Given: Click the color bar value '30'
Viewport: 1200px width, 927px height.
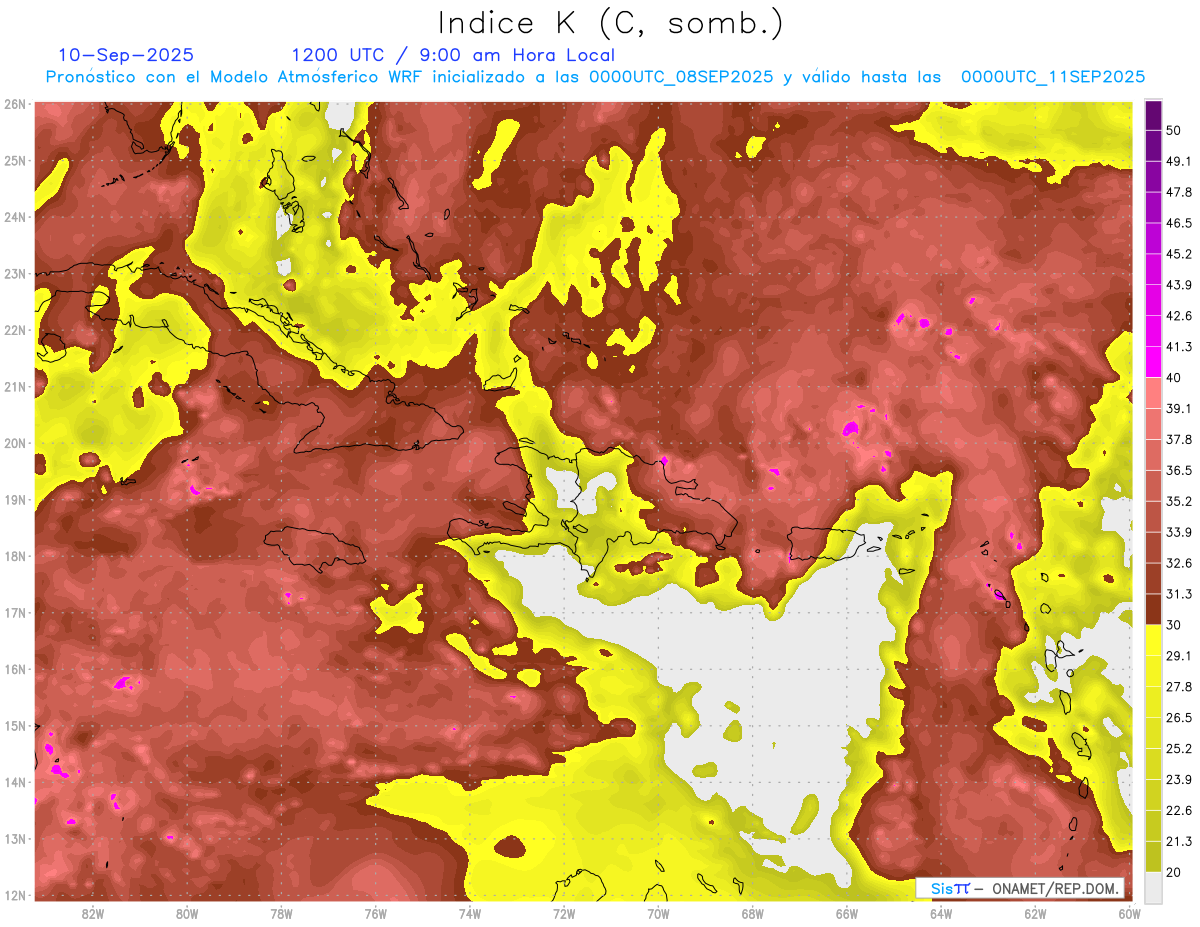Looking at the screenshot, I should click(x=1174, y=625).
